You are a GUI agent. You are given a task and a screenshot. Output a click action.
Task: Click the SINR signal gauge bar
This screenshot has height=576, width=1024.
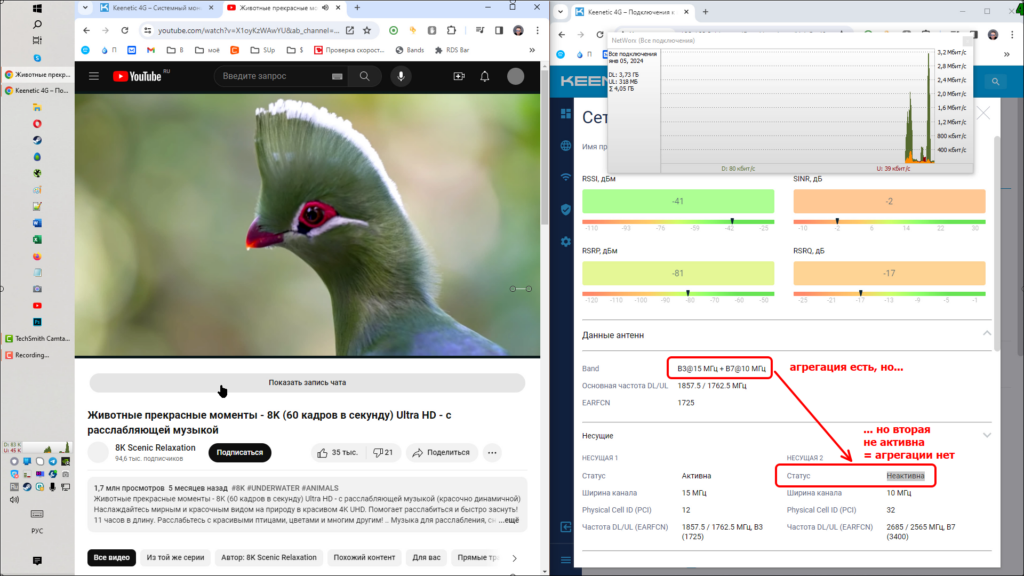pos(889,201)
